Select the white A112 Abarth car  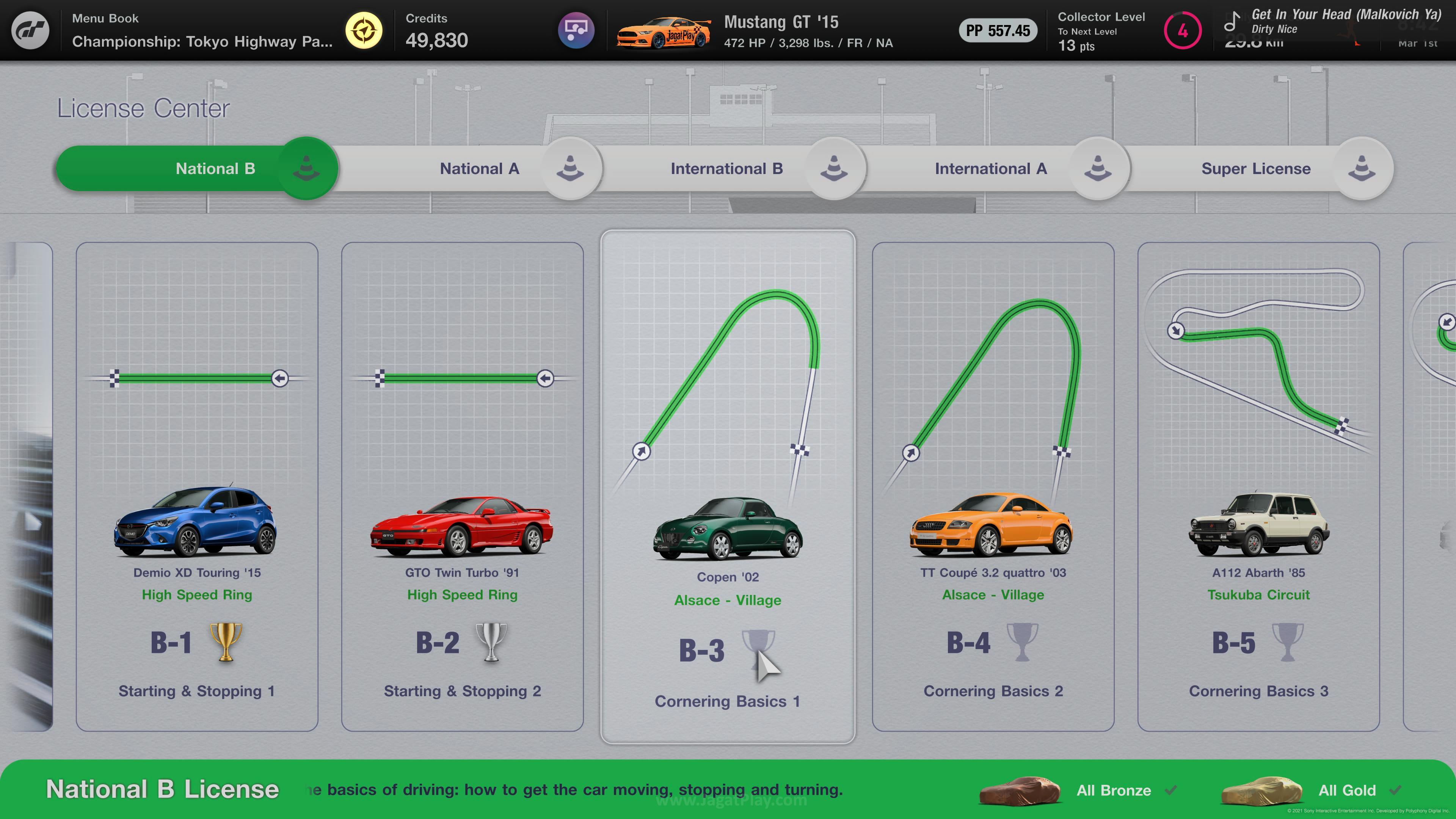click(1259, 523)
